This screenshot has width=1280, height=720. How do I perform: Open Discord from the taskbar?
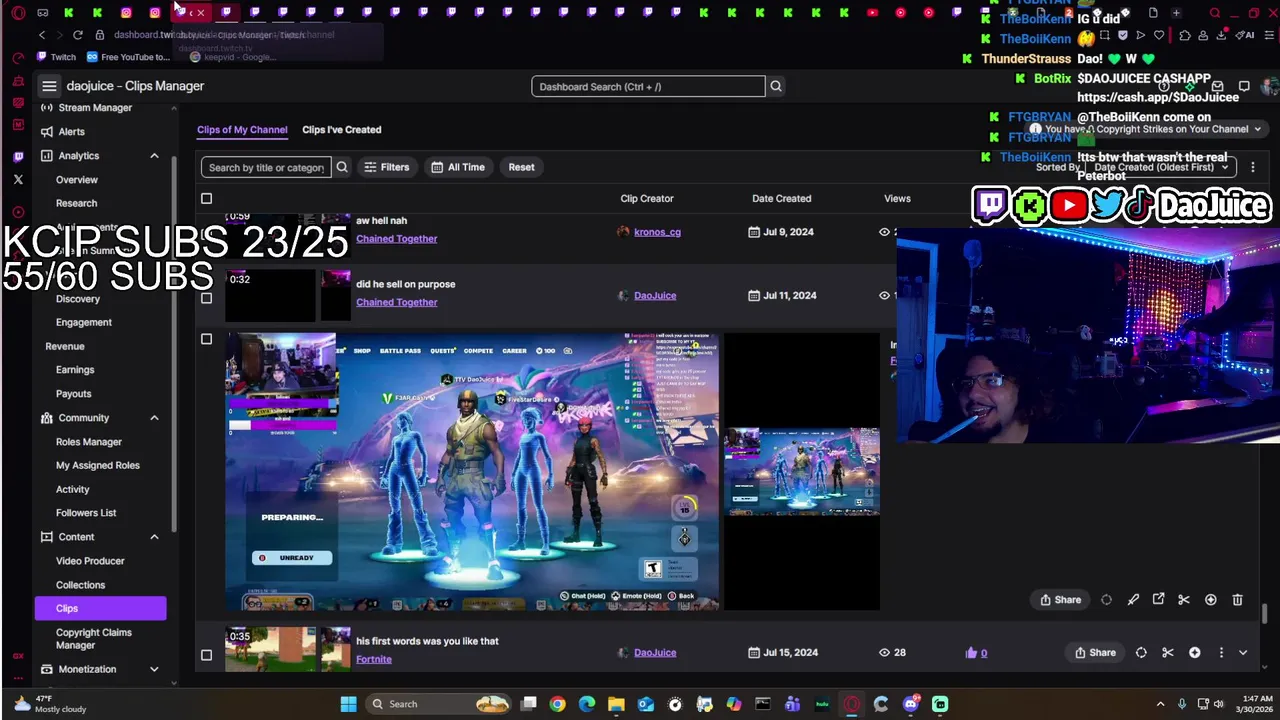[x=910, y=704]
